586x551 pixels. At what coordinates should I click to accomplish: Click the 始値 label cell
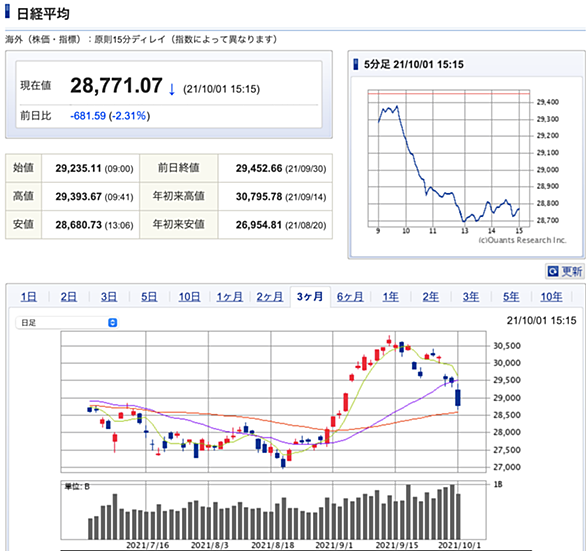[24, 168]
